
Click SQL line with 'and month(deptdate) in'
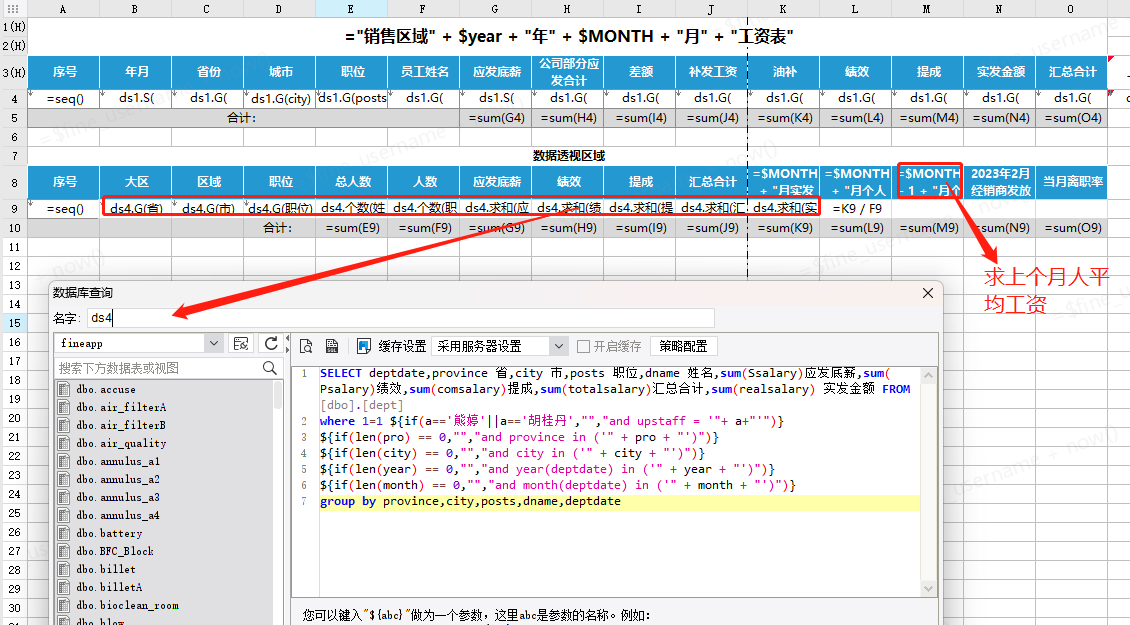tap(558, 486)
